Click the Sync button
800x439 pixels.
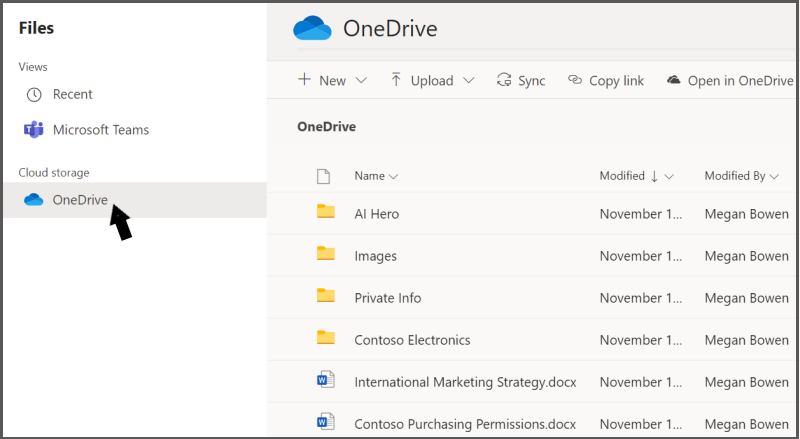click(521, 80)
